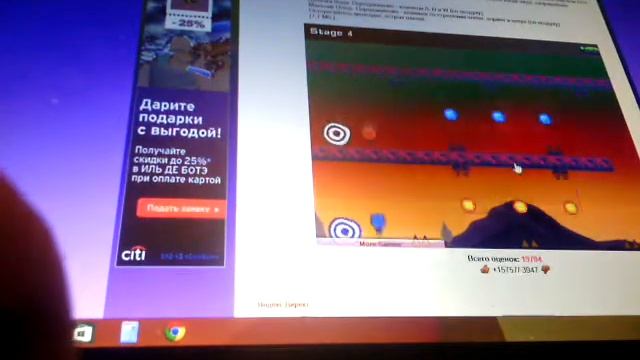Open the Яндекс.Директ link
The width and height of the screenshot is (640, 360).
point(283,304)
